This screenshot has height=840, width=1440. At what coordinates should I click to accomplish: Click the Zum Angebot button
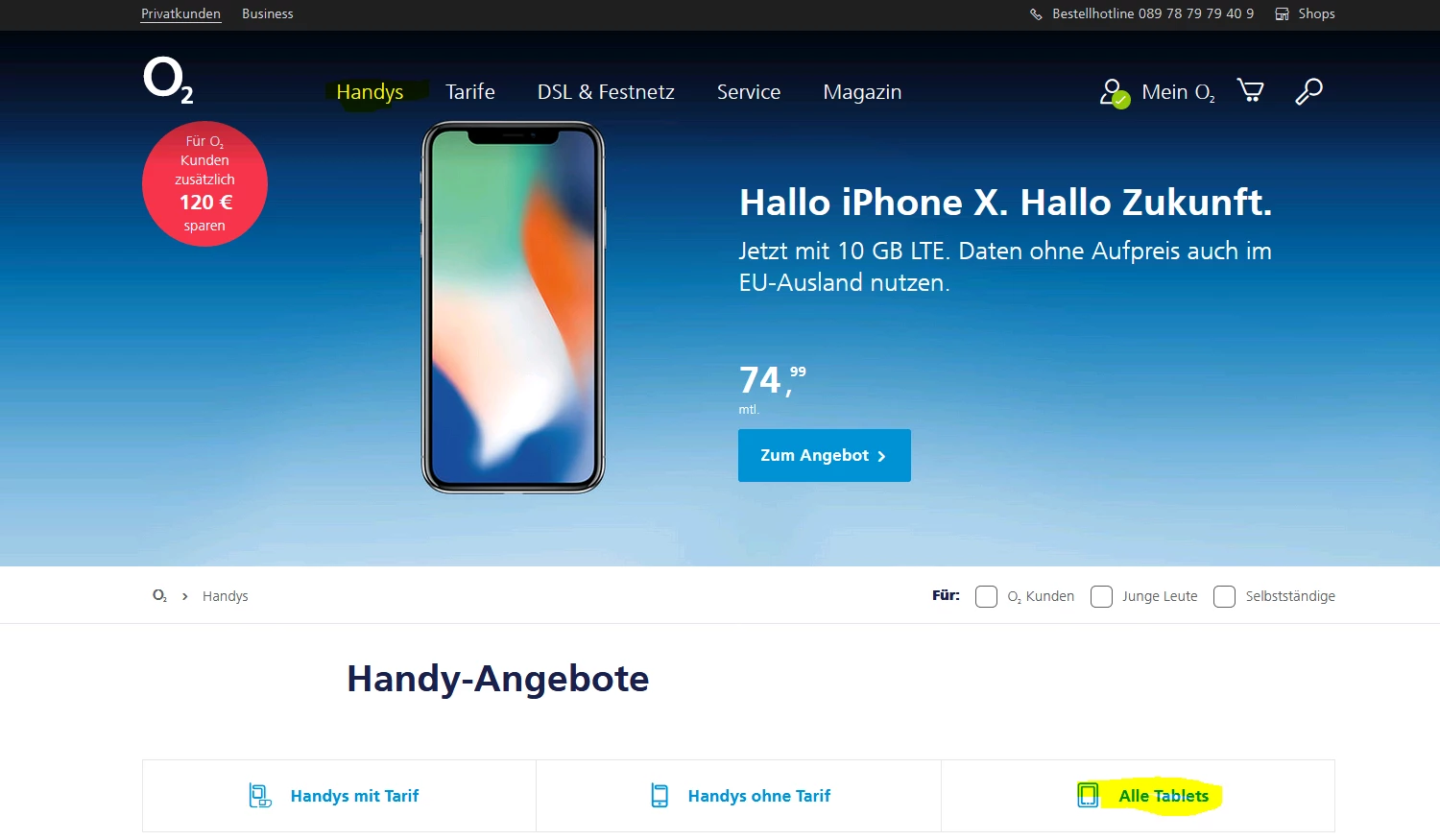(825, 455)
